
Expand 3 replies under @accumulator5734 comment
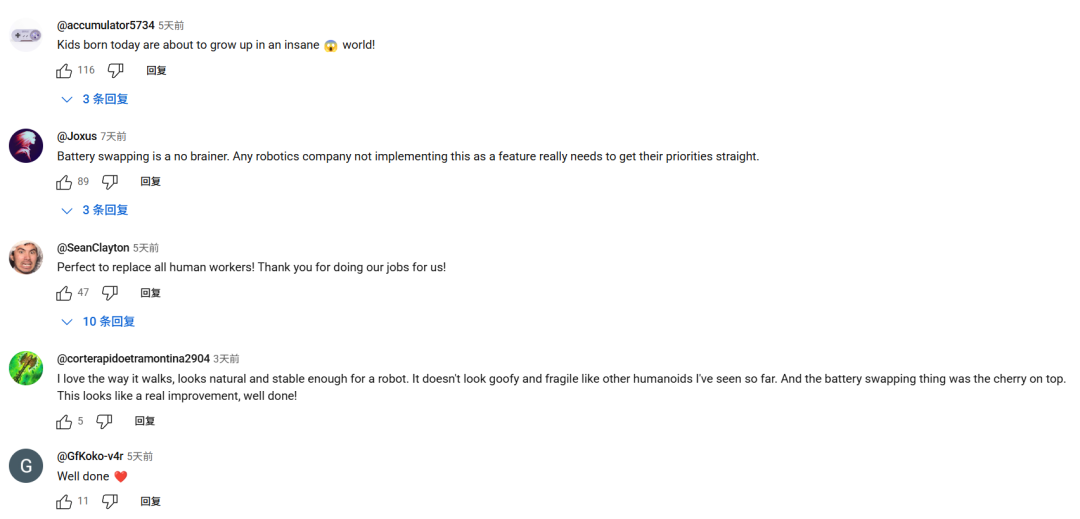(x=95, y=99)
